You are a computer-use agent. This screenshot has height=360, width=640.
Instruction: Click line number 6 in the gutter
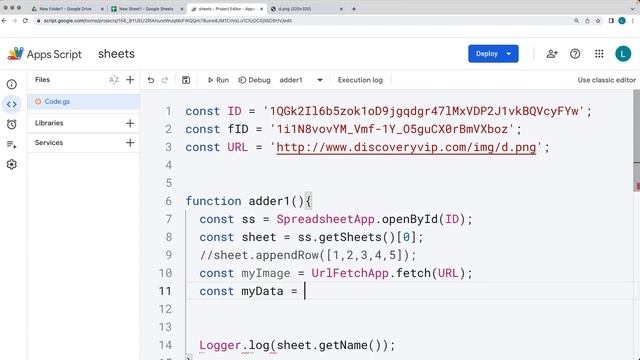click(169, 201)
